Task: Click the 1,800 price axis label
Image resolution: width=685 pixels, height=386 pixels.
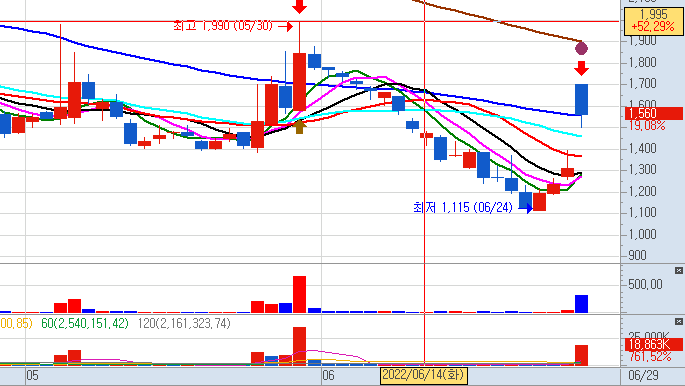Action: pos(642,62)
